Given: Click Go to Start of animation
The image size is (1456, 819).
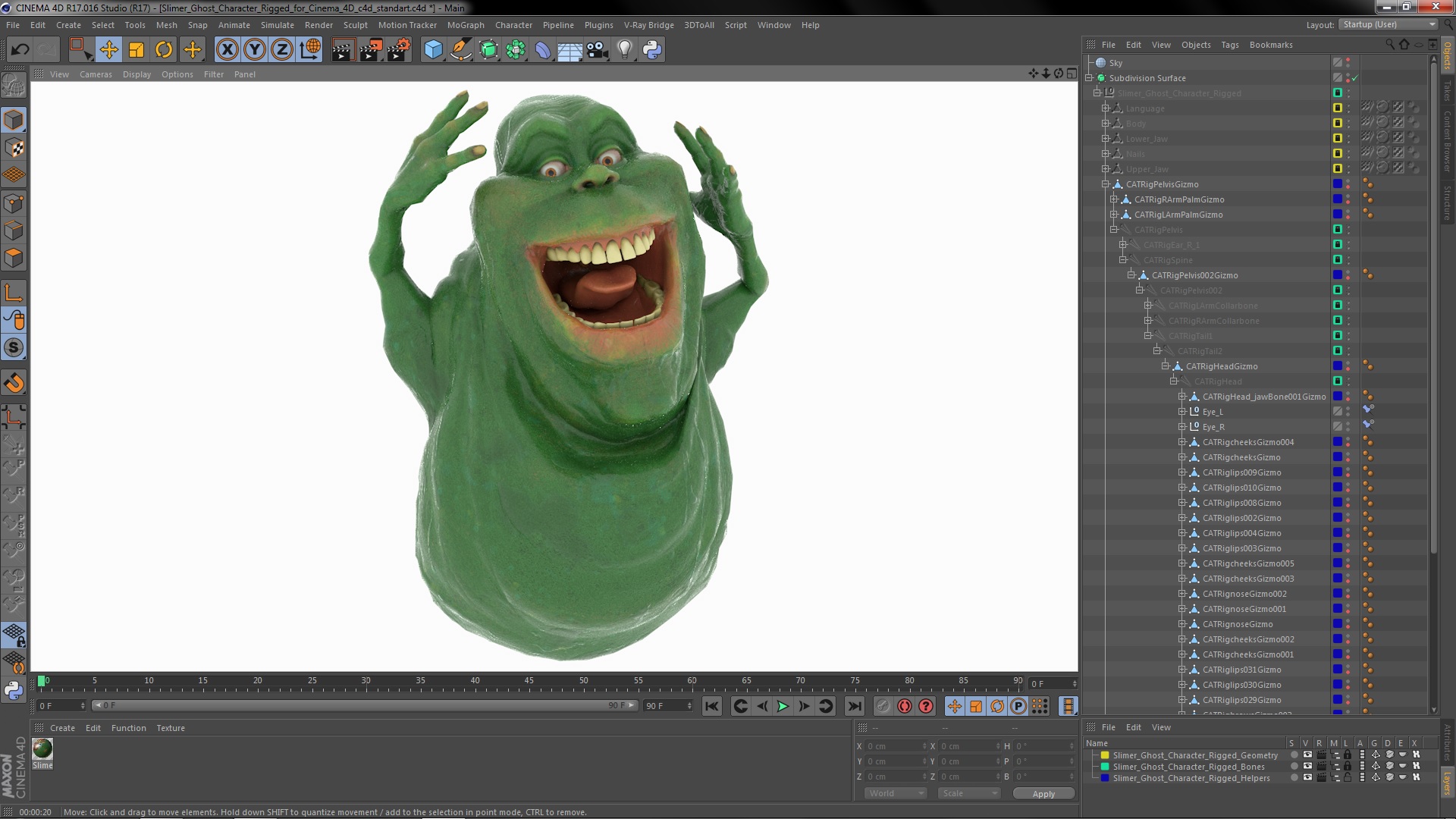Looking at the screenshot, I should 711,706.
